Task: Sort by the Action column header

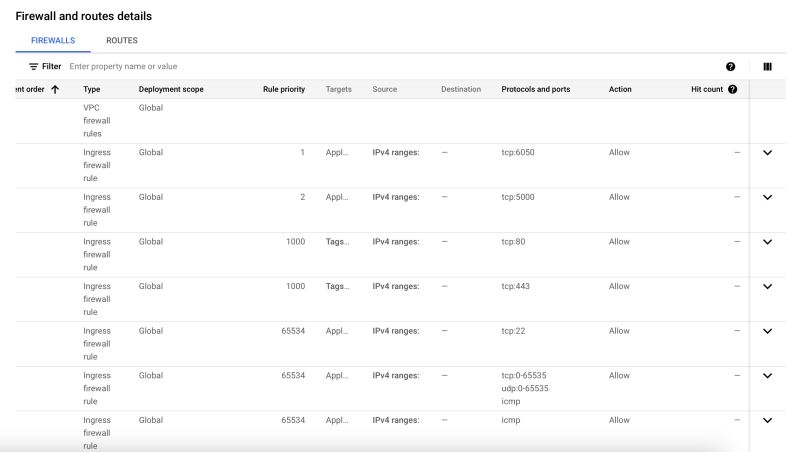Action: point(620,89)
